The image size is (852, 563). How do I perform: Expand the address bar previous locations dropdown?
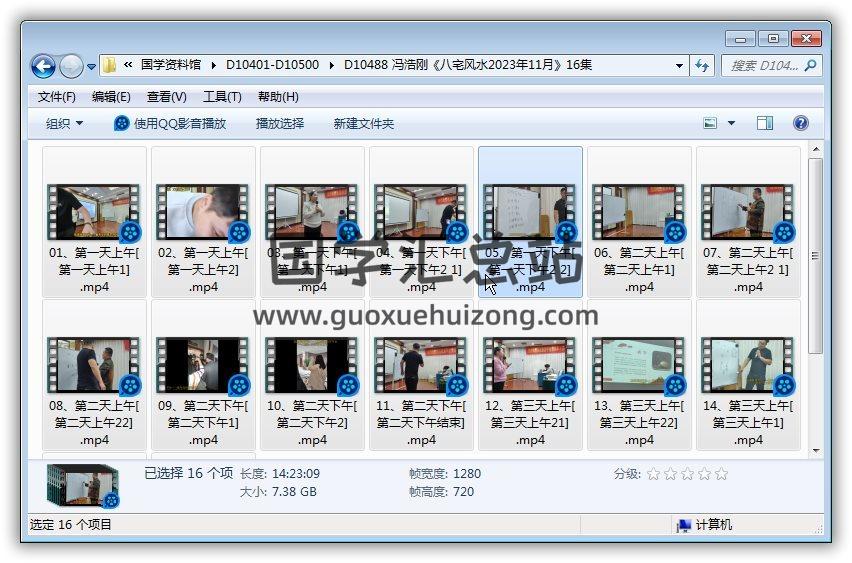(x=679, y=66)
